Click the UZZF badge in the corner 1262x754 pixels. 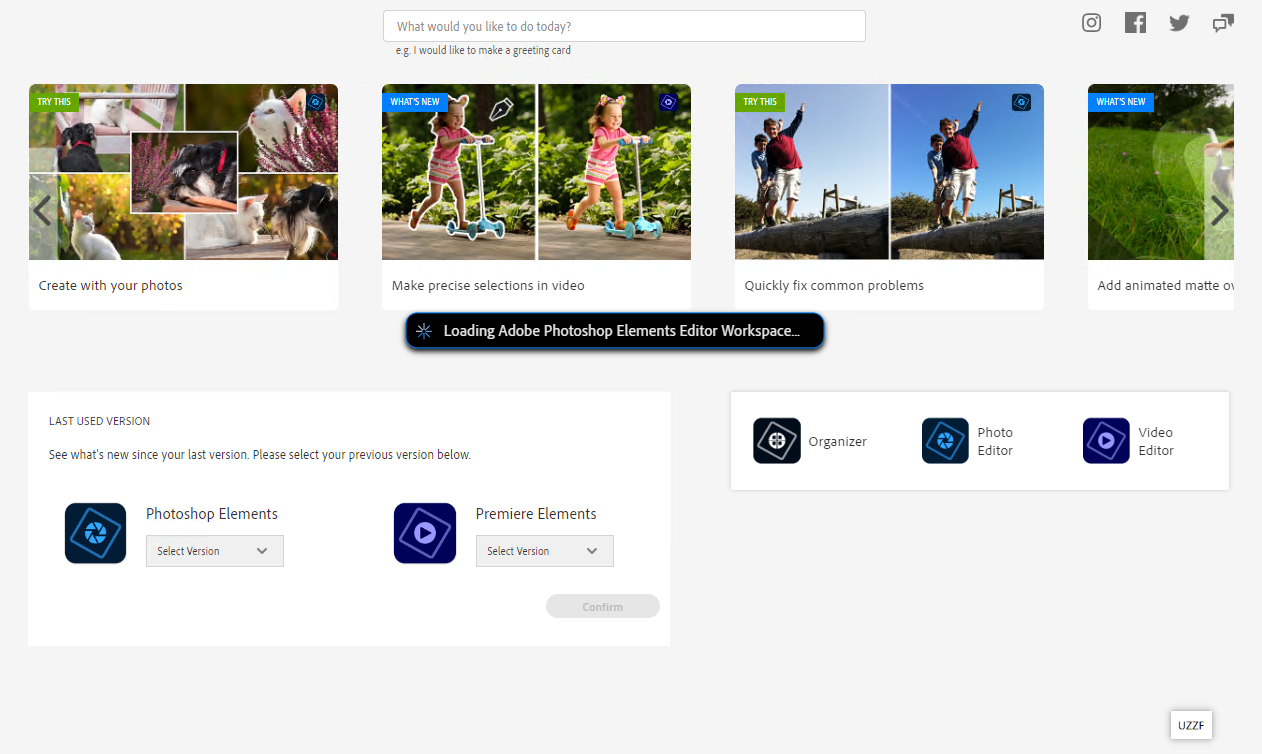tap(1191, 725)
